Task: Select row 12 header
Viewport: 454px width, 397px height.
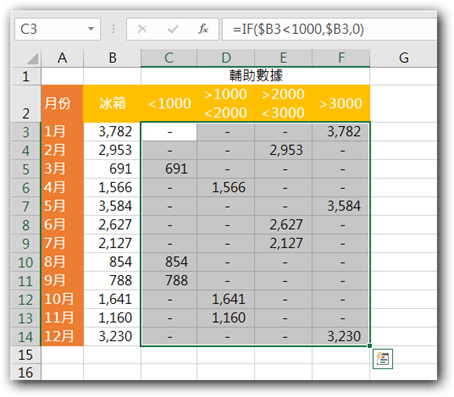Action: click(26, 299)
